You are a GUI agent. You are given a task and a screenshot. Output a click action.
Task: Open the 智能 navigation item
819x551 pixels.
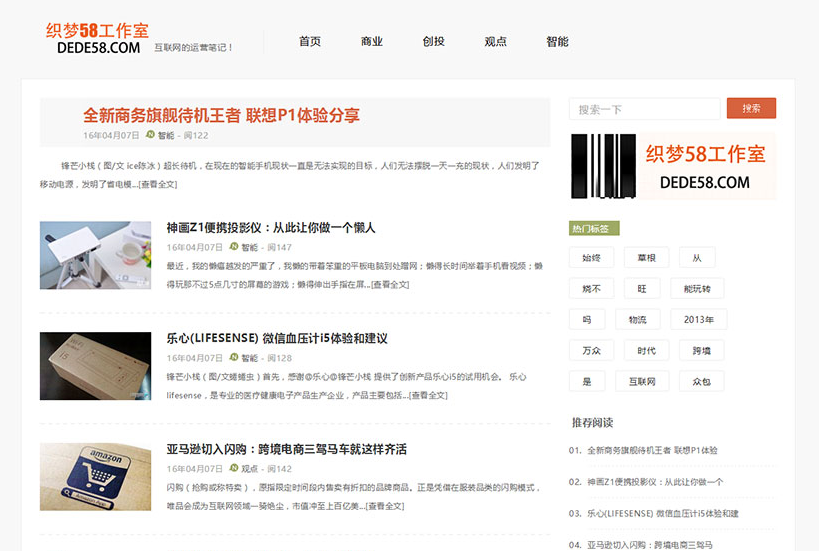[557, 41]
